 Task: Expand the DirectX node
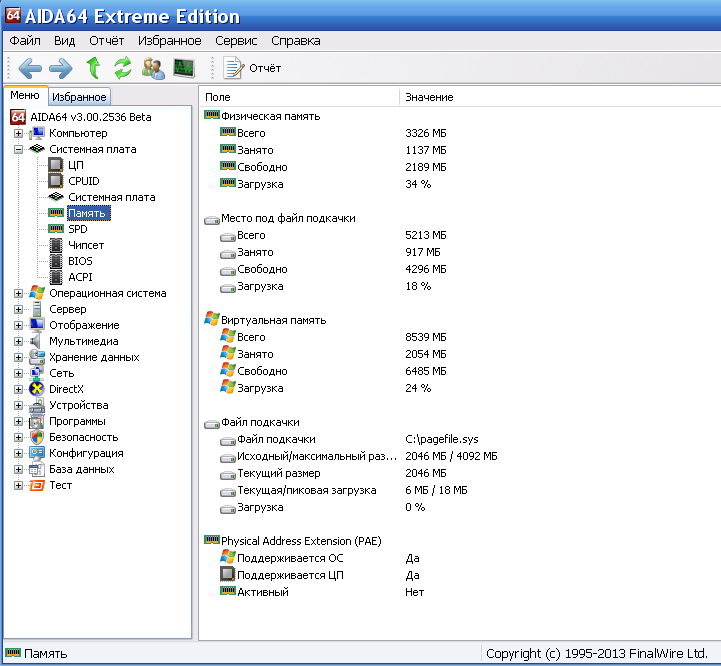click(x=18, y=390)
